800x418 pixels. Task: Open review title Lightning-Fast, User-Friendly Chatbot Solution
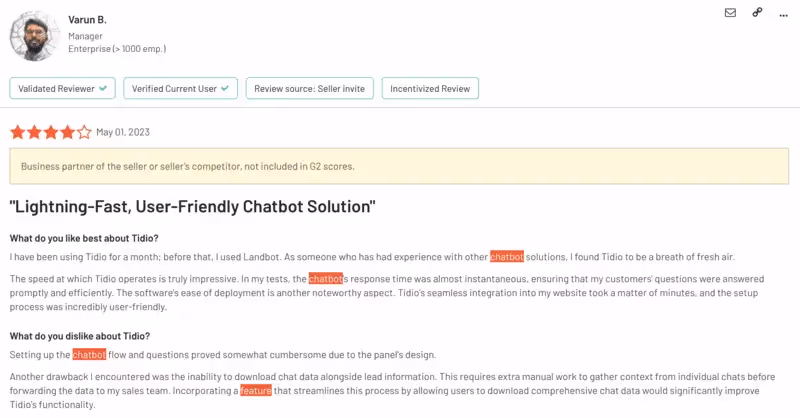[192, 207]
